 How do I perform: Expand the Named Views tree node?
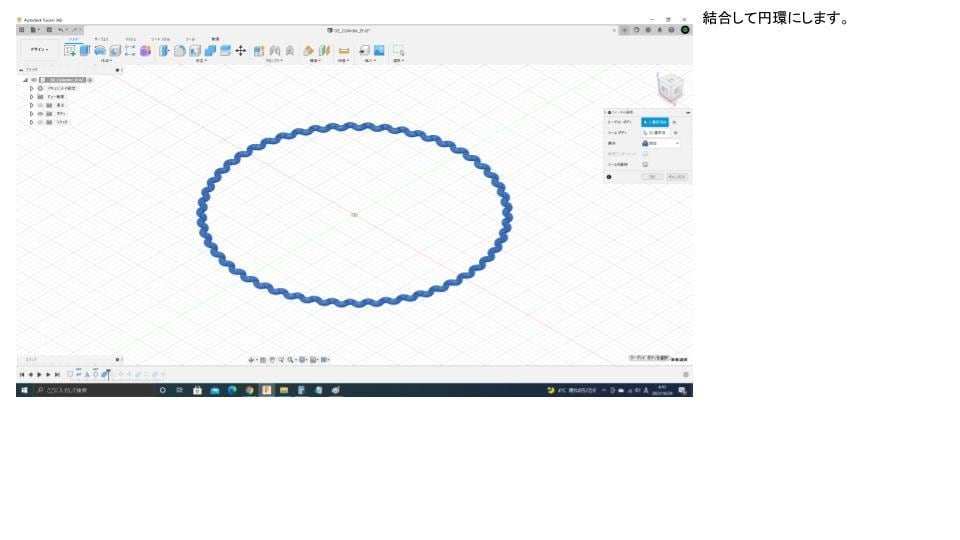(31, 97)
